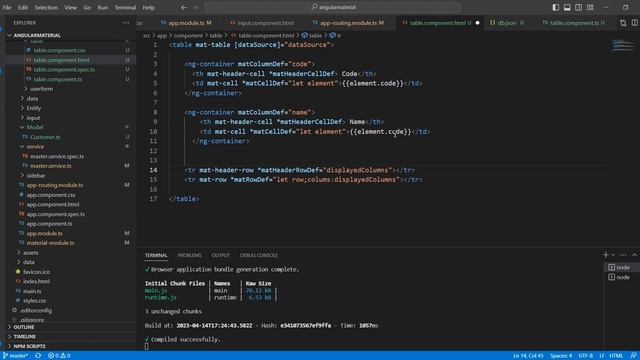The height and width of the screenshot is (360, 640).
Task: Change indentation via Spaces: 4
Action: coord(561,356)
